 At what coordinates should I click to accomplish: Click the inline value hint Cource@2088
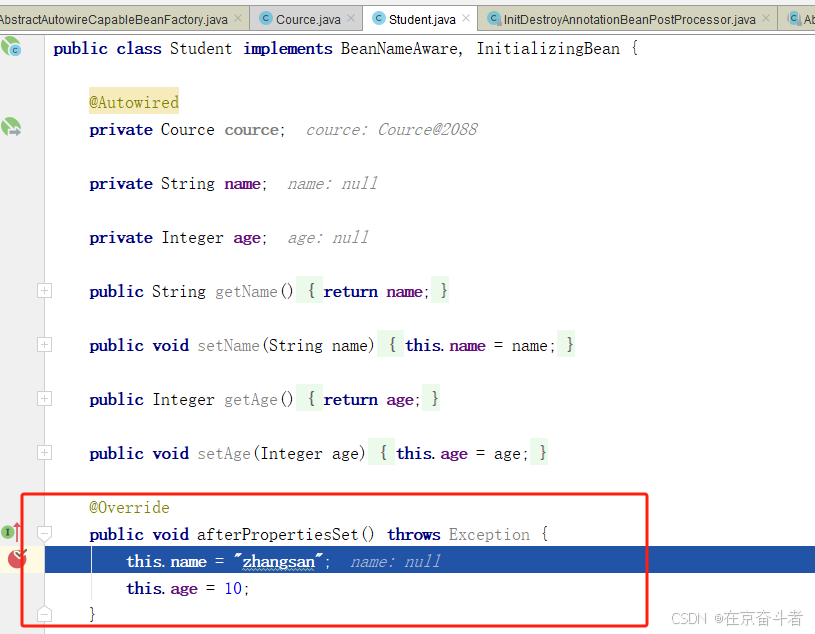(x=427, y=129)
